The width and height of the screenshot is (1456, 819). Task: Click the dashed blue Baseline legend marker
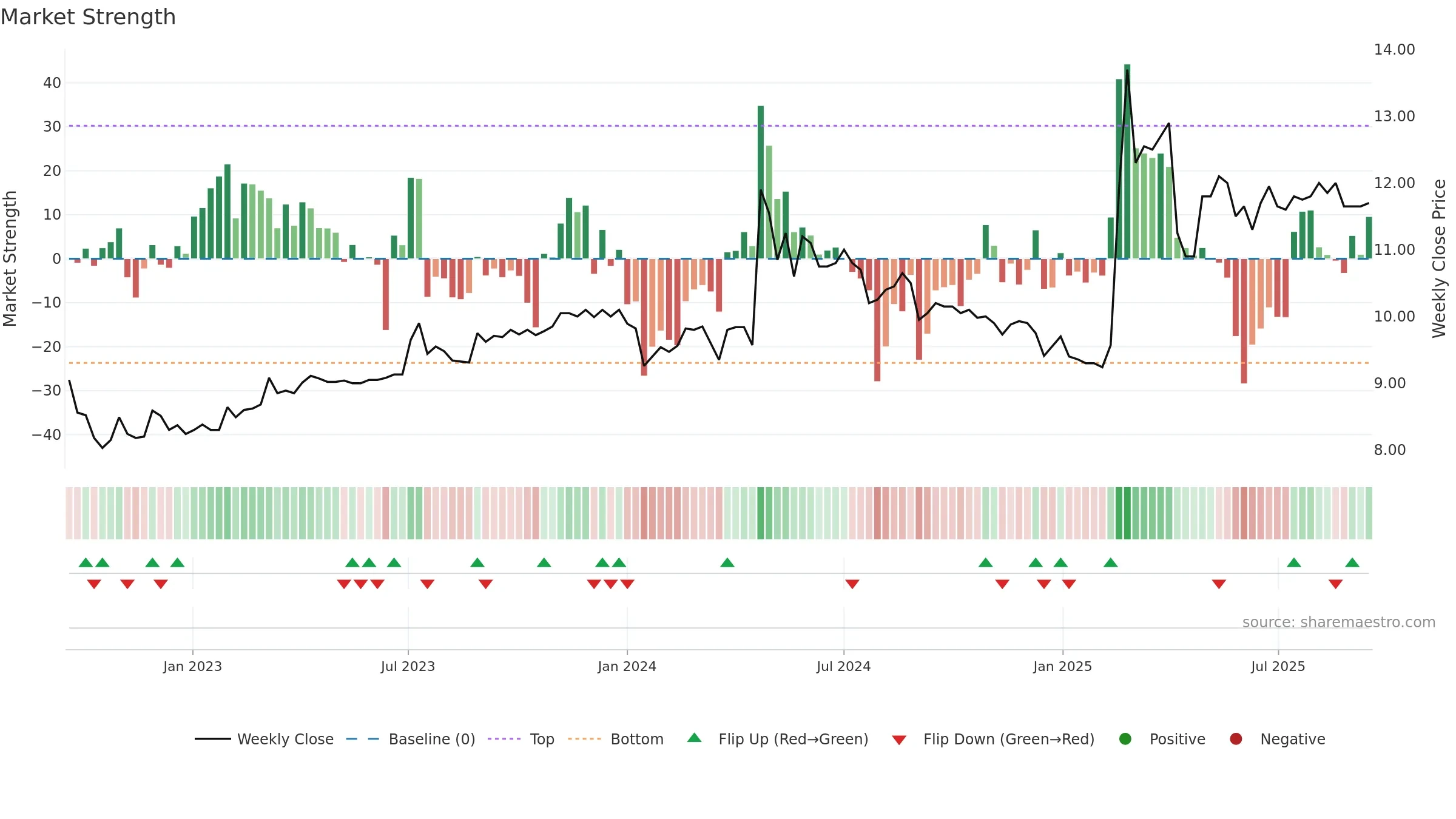click(x=362, y=739)
